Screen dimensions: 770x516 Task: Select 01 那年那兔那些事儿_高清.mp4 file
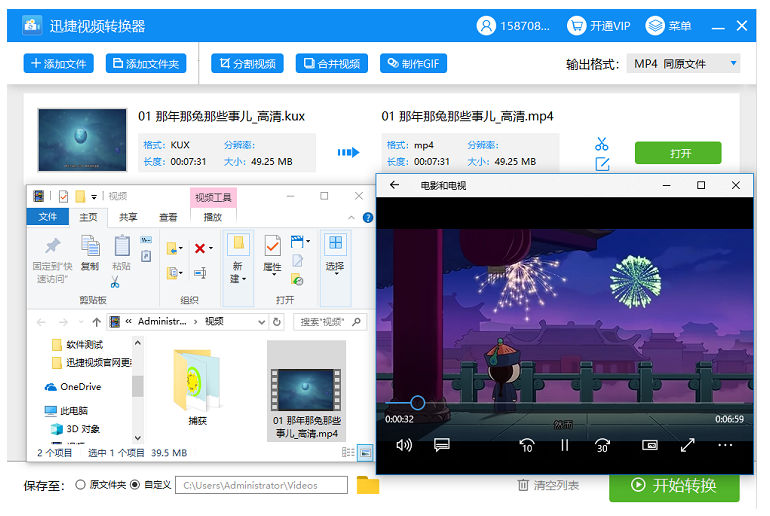point(306,391)
